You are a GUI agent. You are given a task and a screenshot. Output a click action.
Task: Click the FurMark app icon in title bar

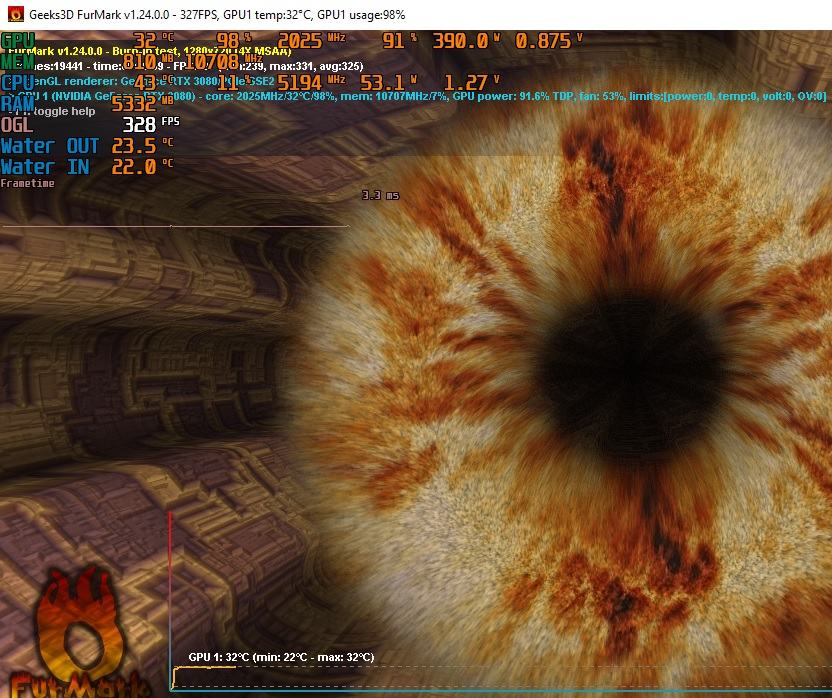pos(16,14)
